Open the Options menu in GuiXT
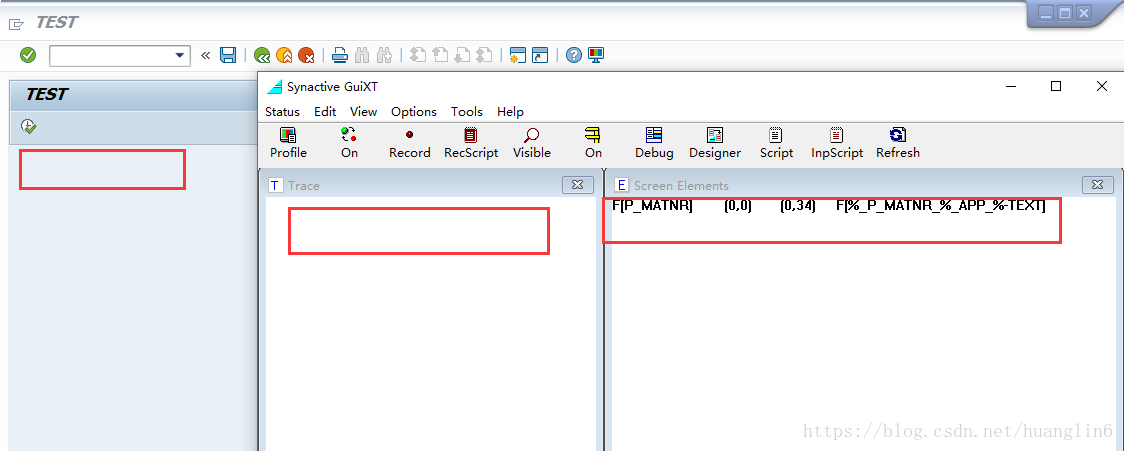The height and width of the screenshot is (451, 1124). click(x=414, y=112)
